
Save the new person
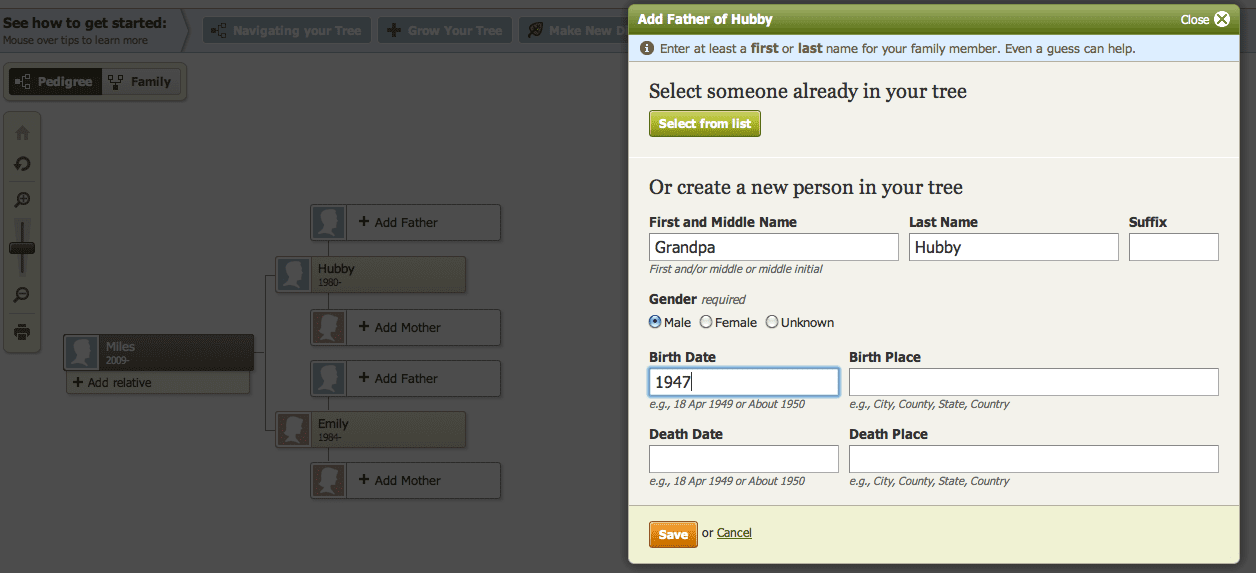[x=673, y=534]
